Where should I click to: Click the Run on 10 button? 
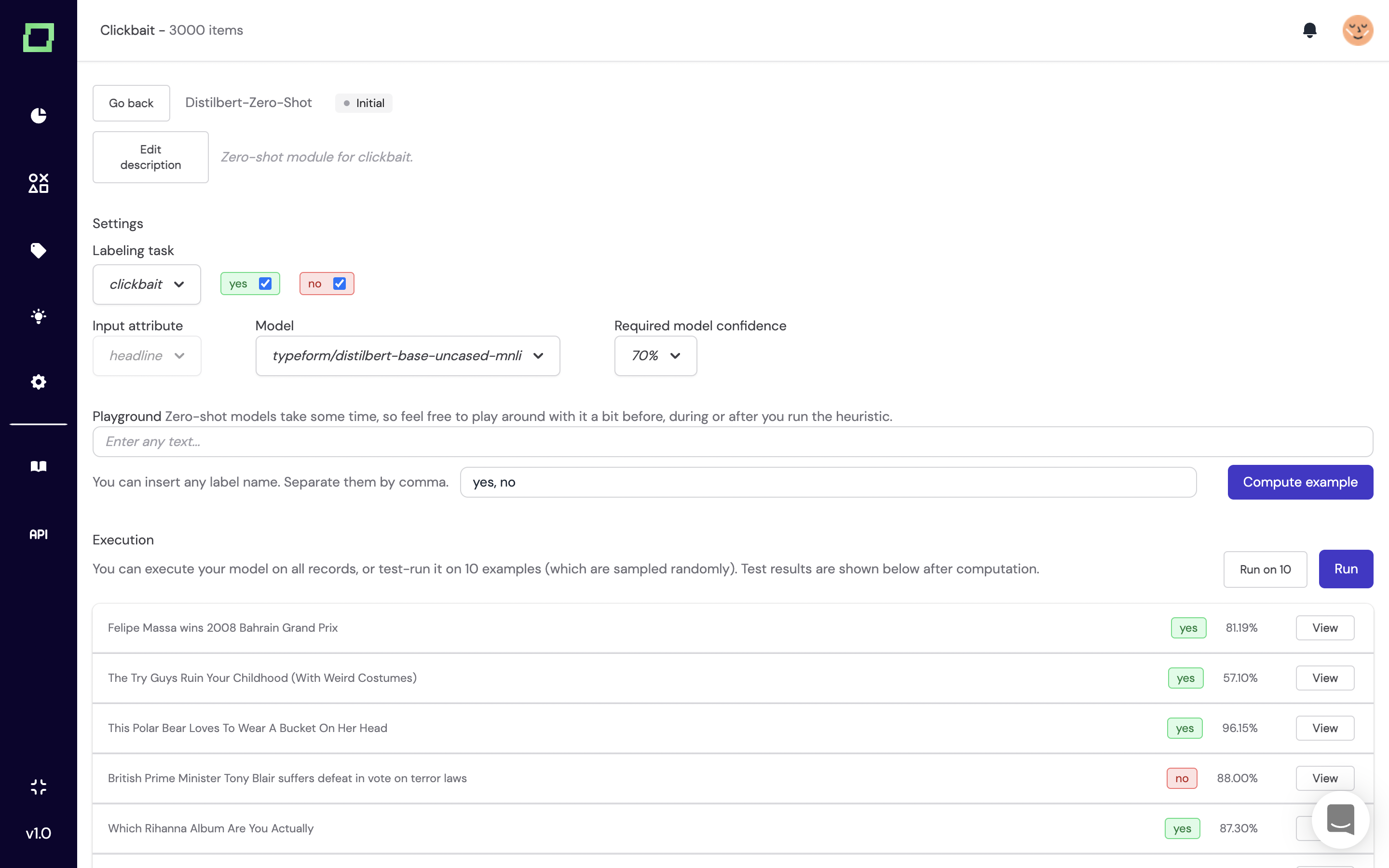(1265, 569)
